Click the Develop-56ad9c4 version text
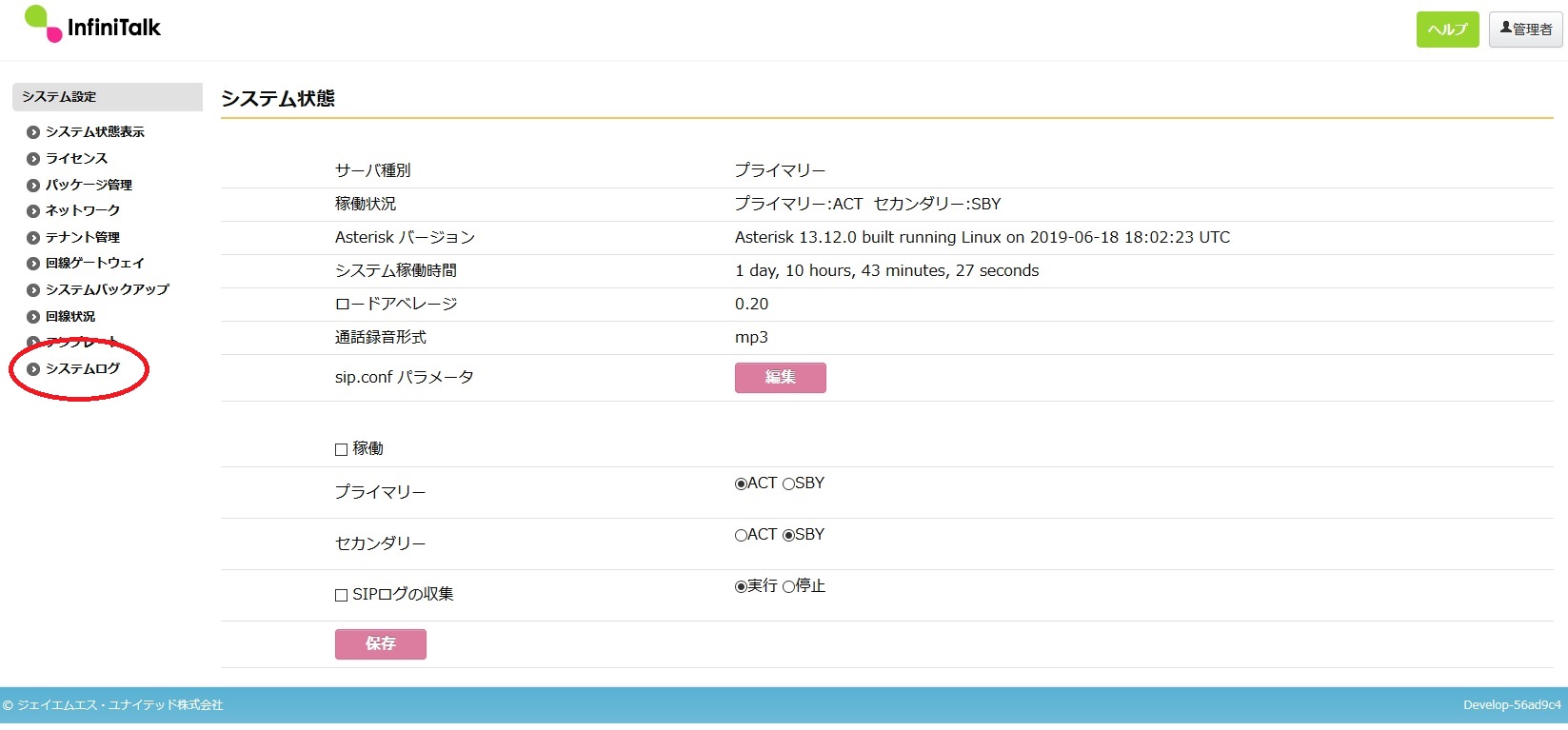 (x=1512, y=705)
